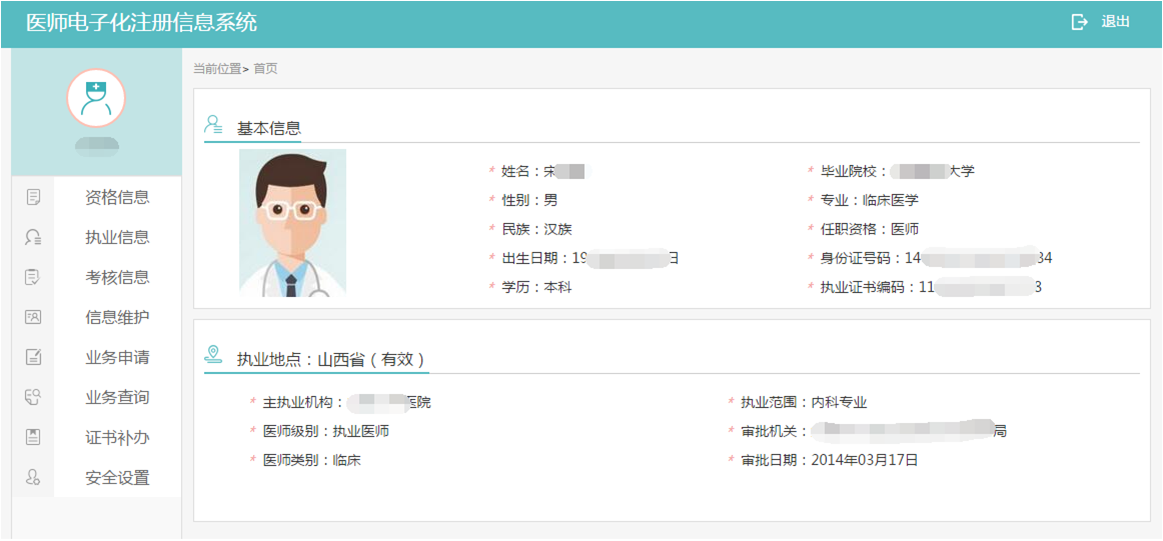Click the 证书补办 sidebar icon

(x=33, y=437)
